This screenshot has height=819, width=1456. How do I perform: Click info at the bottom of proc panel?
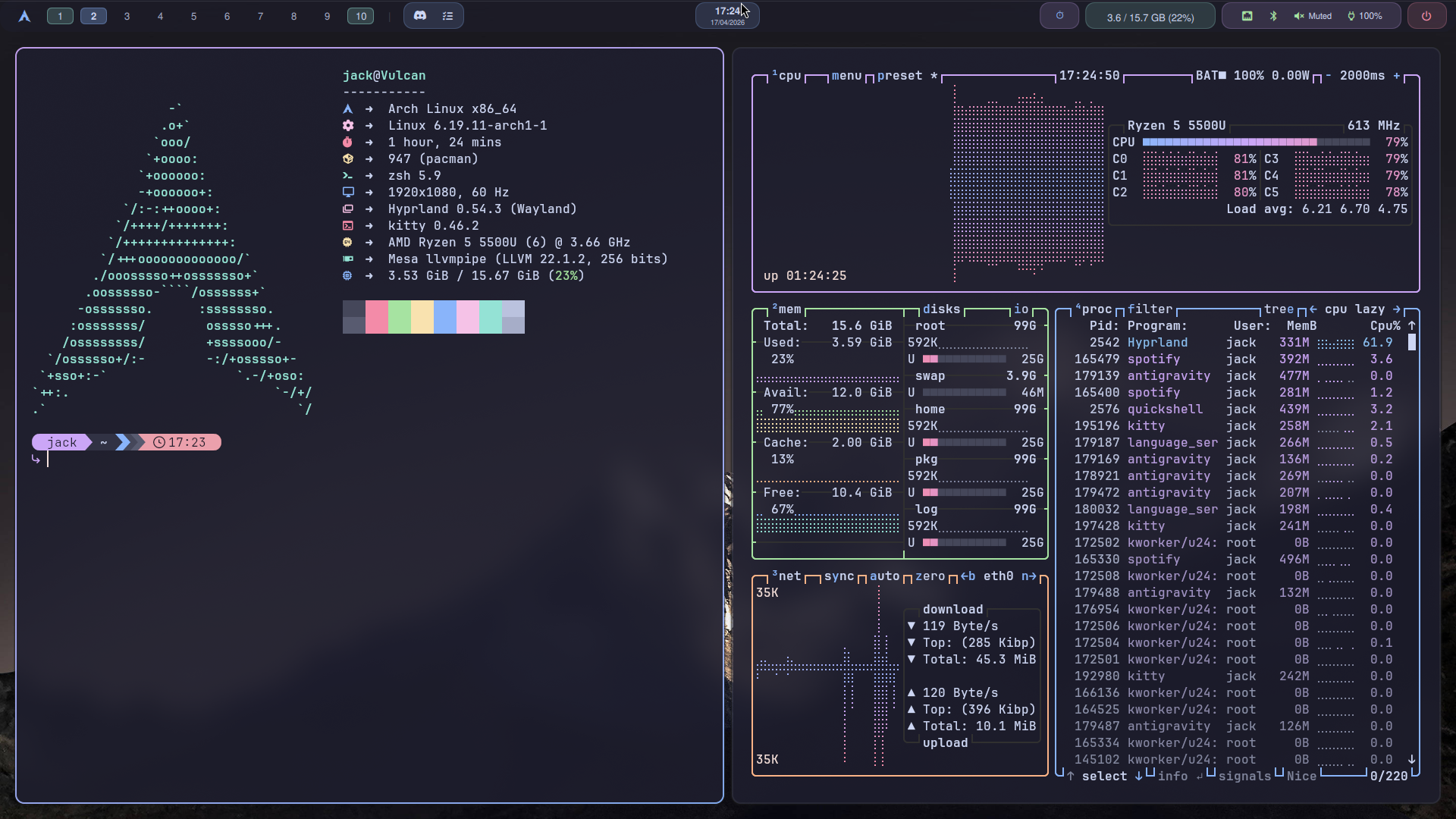pos(1173,777)
